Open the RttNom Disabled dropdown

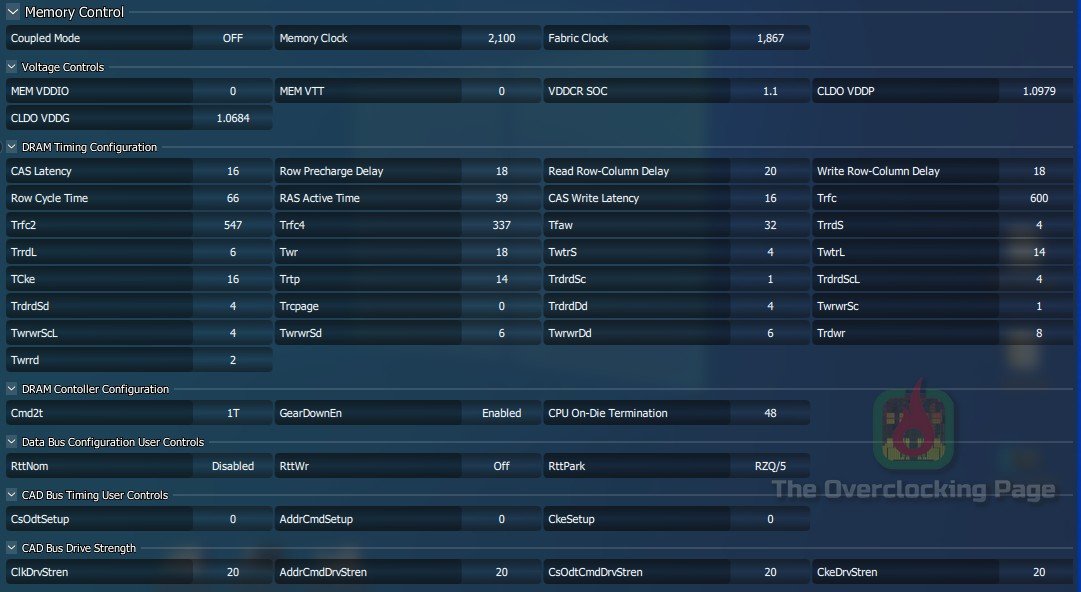pyautogui.click(x=232, y=466)
